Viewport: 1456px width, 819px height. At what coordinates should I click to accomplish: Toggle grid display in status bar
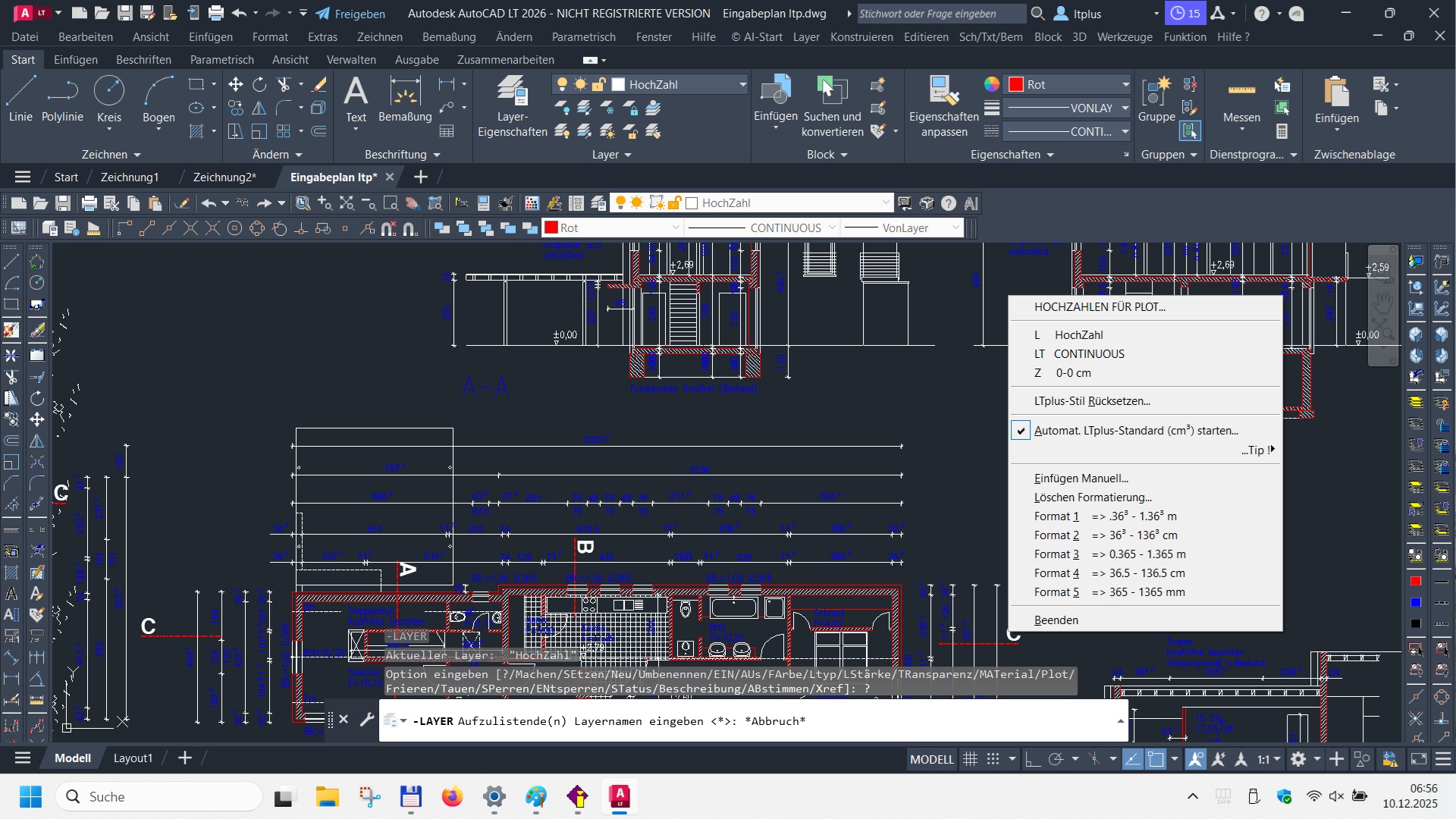click(x=970, y=759)
